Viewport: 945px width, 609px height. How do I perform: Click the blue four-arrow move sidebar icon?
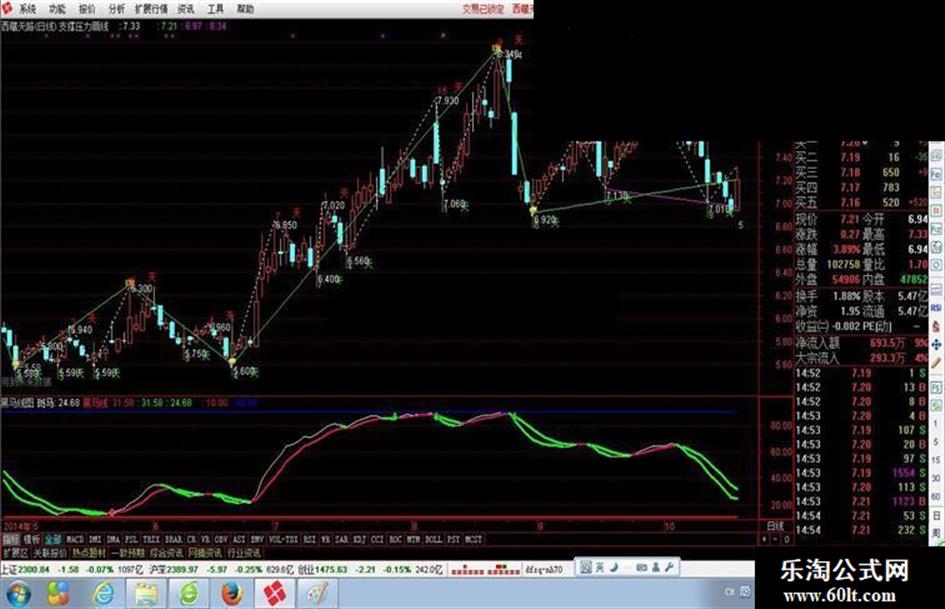pos(937,345)
